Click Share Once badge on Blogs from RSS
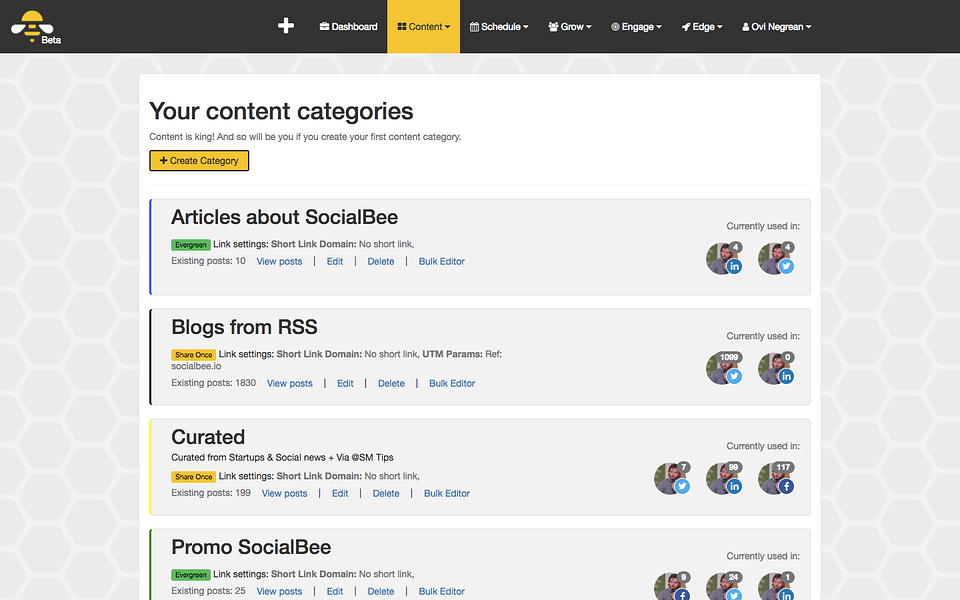960x600 pixels. [193, 354]
